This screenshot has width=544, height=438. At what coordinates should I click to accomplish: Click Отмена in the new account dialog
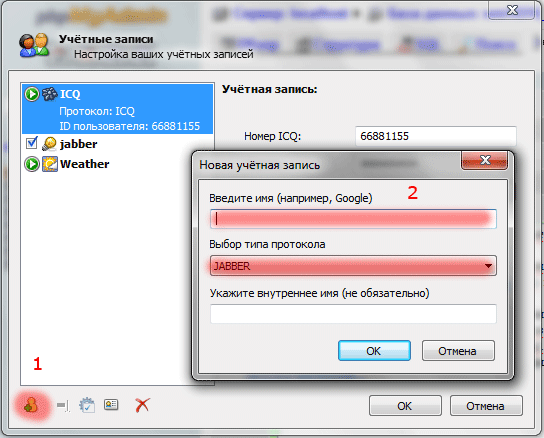[x=458, y=351]
